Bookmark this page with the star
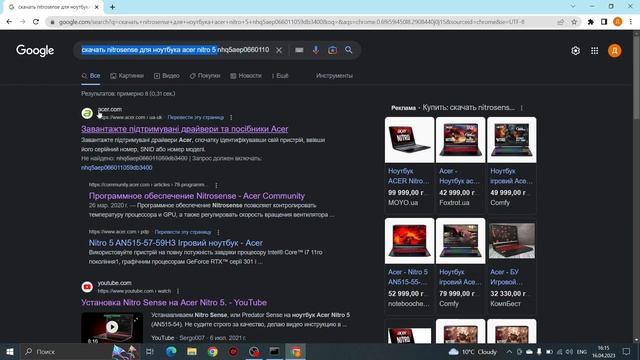This screenshot has height=360, width=640. point(574,22)
